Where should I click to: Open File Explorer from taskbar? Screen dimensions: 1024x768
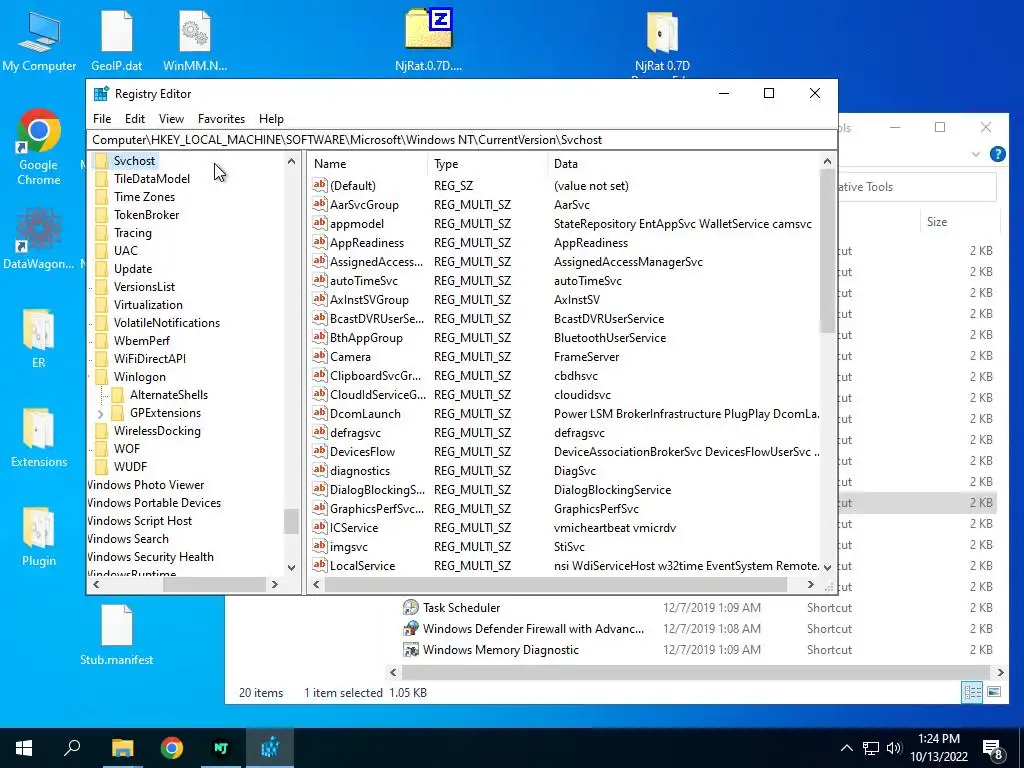(122, 748)
